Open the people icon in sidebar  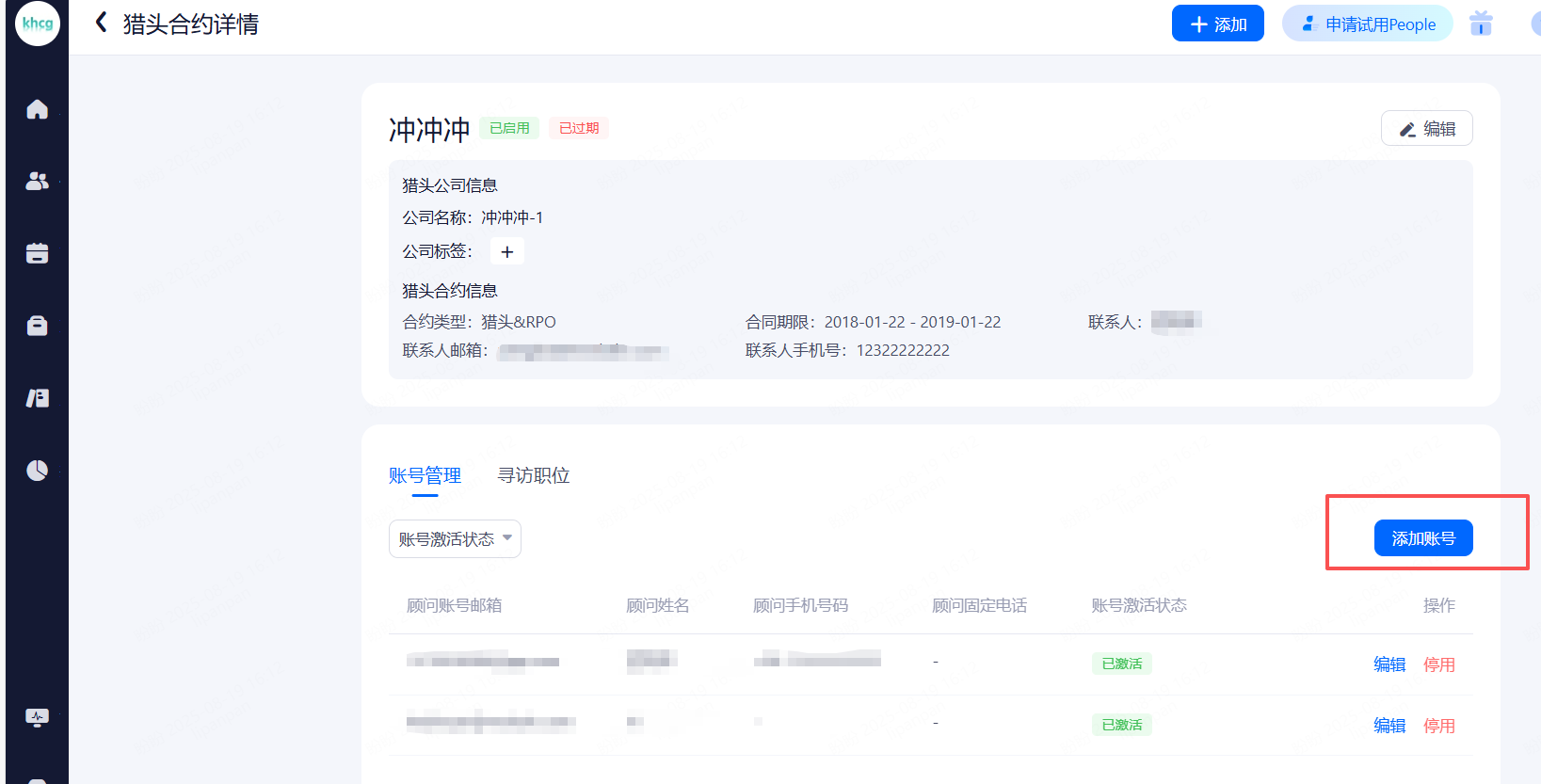pyautogui.click(x=38, y=181)
